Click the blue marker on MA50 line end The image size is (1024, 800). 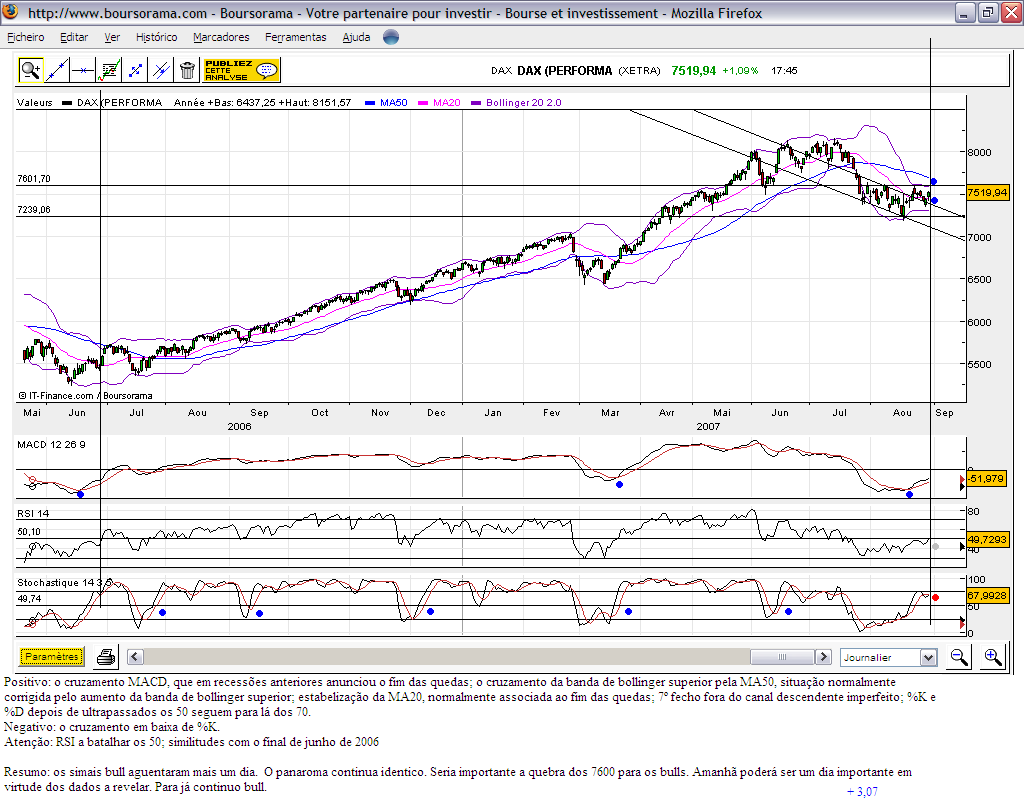tap(934, 182)
